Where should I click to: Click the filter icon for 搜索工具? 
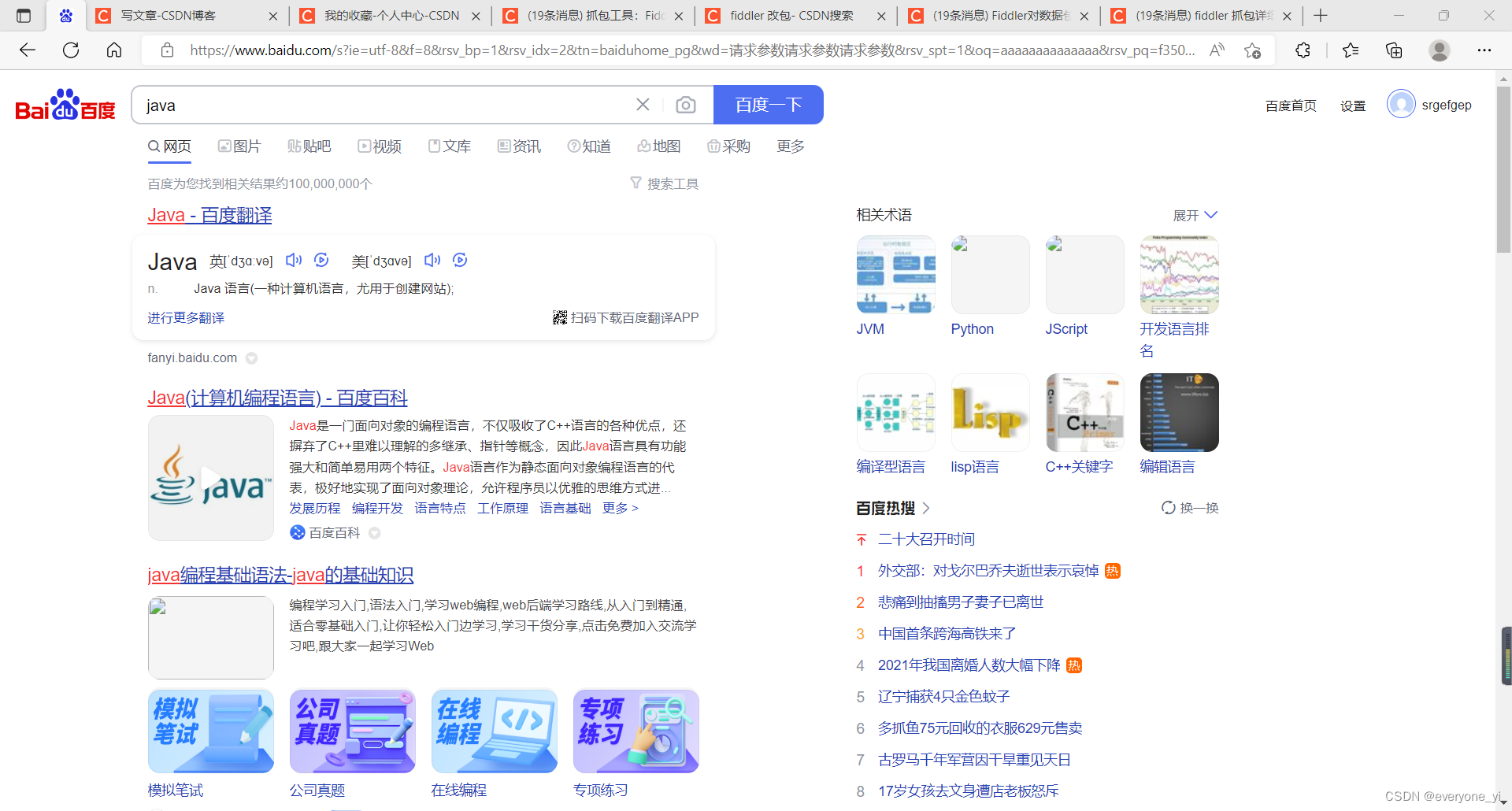[636, 183]
